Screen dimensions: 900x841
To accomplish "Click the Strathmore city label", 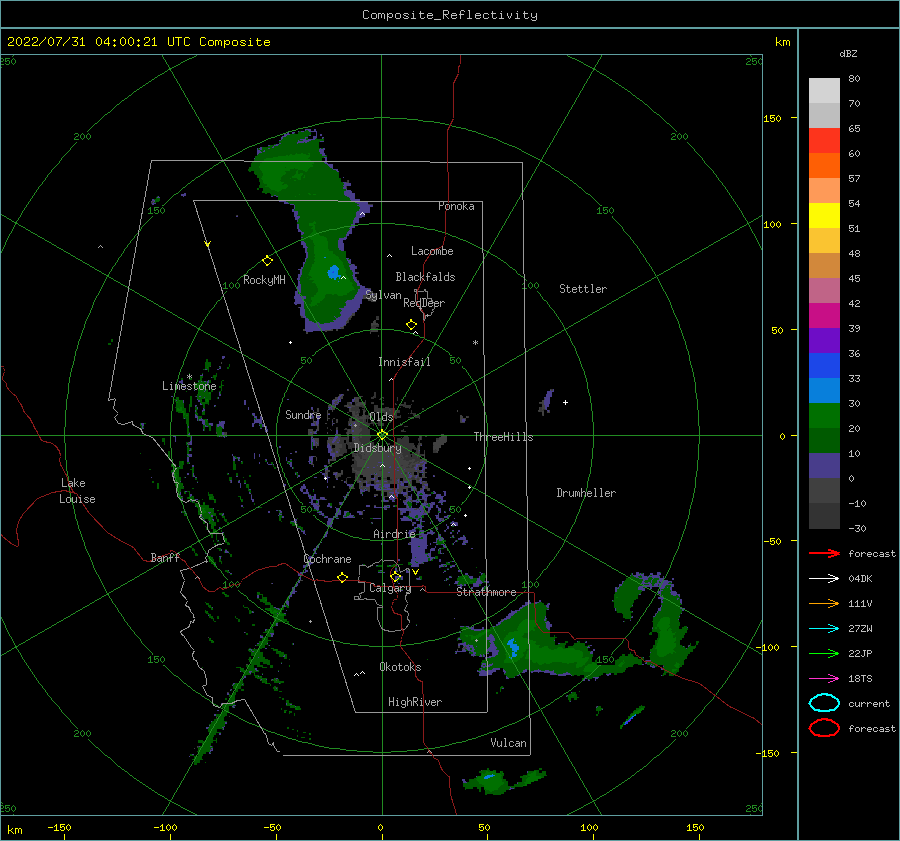I will click(486, 592).
